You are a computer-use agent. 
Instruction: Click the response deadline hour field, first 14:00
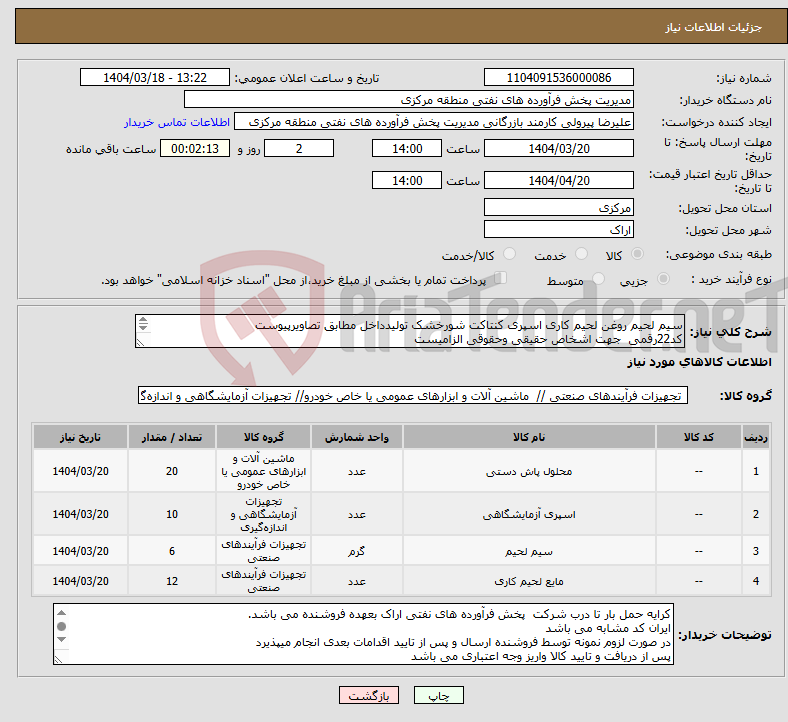[407, 148]
